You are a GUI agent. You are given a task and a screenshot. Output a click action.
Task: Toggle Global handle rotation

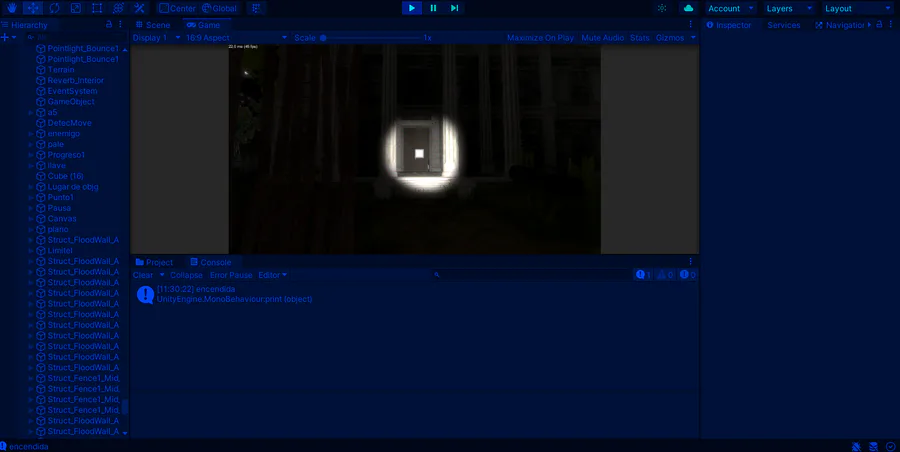(219, 8)
